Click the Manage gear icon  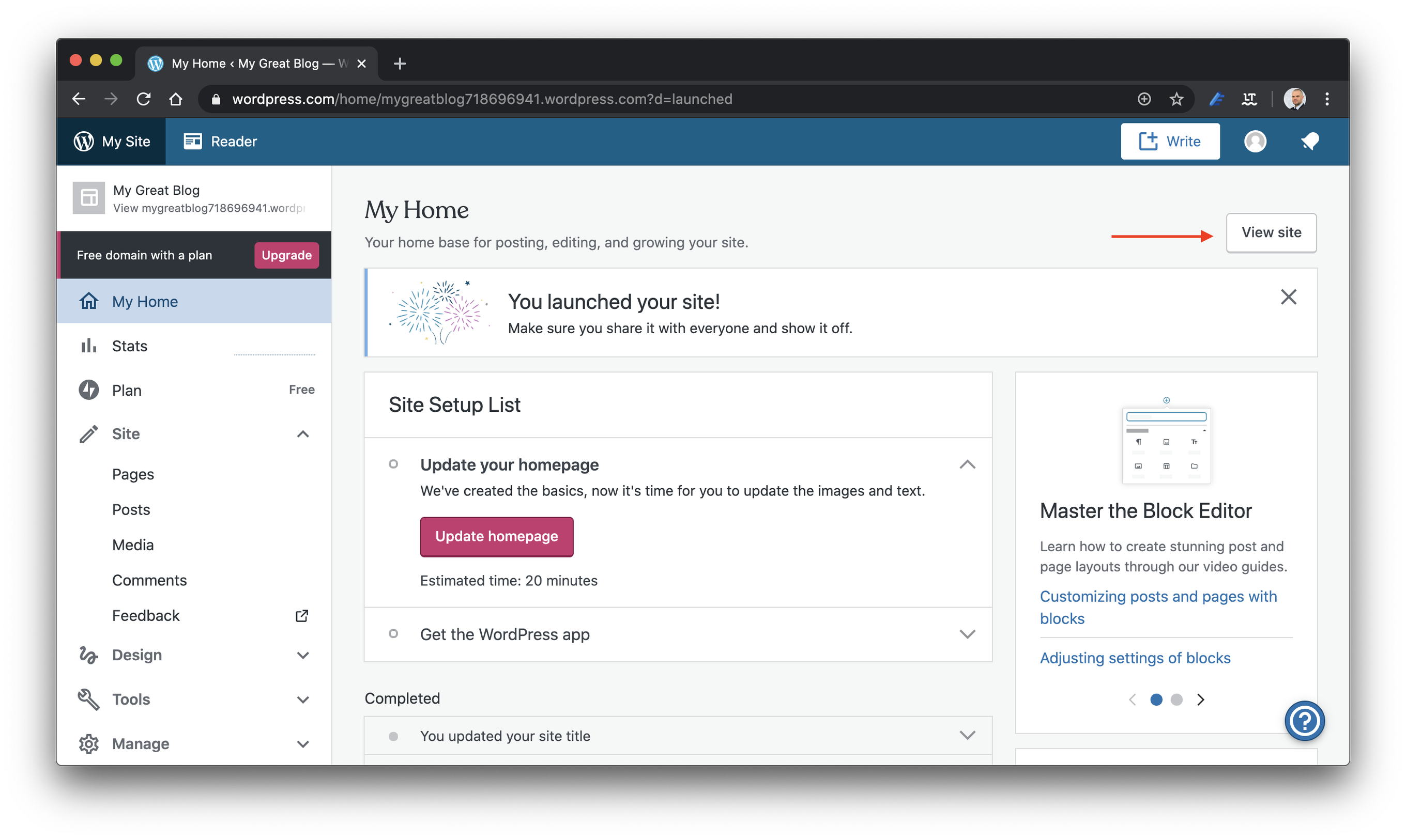[x=88, y=744]
